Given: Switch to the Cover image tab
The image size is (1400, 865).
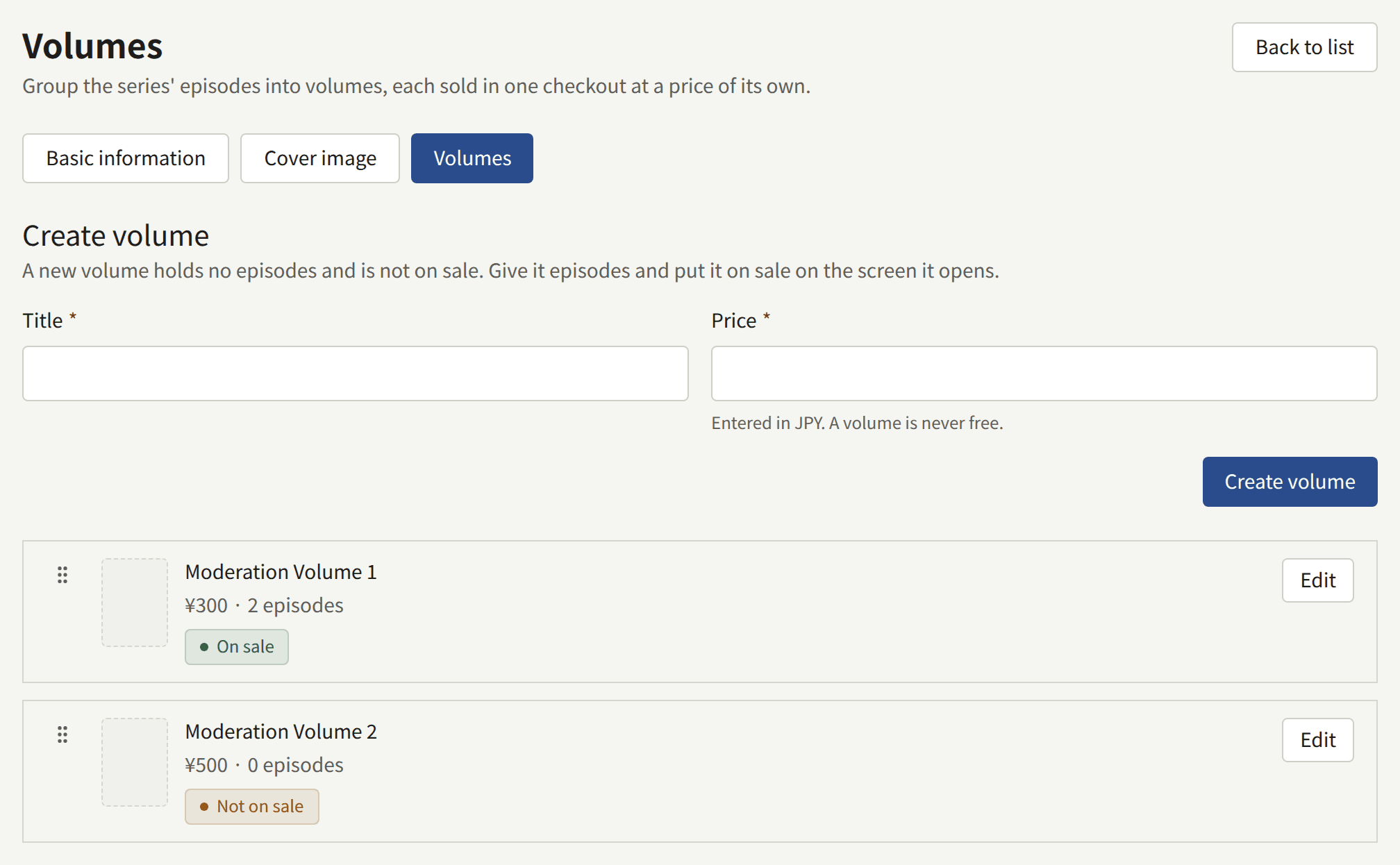Looking at the screenshot, I should pyautogui.click(x=320, y=158).
